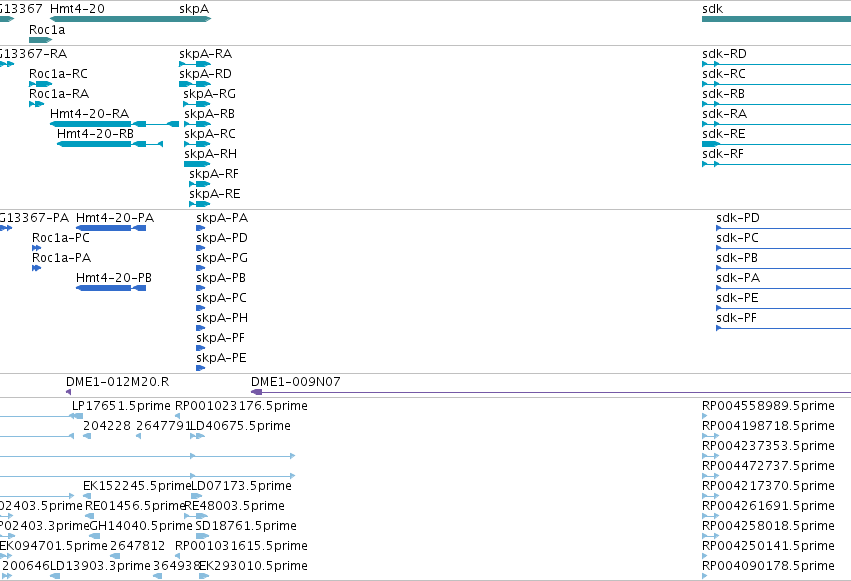Click the skpA-RG transcript label
Screen dimensions: 851x581
pos(209,94)
